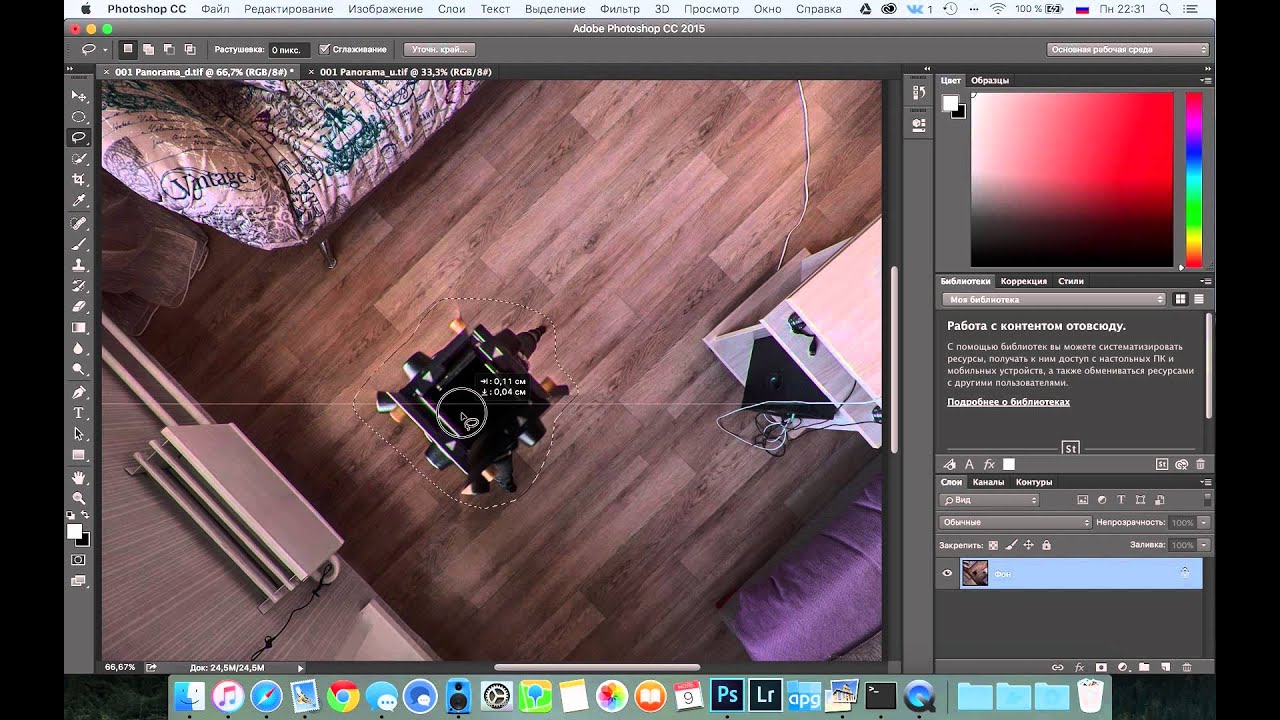Select the Elliptical Marquee tool
Screen dimensions: 1280x720
coord(79,117)
